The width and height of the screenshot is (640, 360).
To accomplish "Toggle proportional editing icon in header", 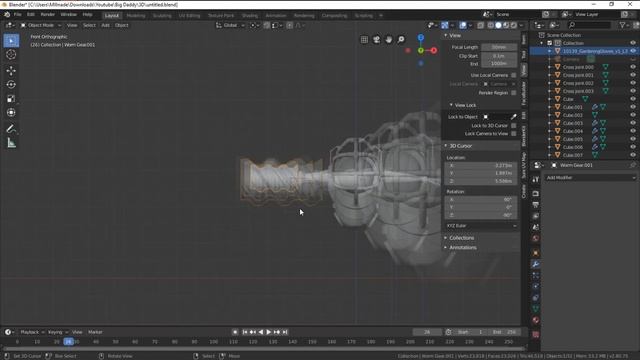I will [289, 25].
